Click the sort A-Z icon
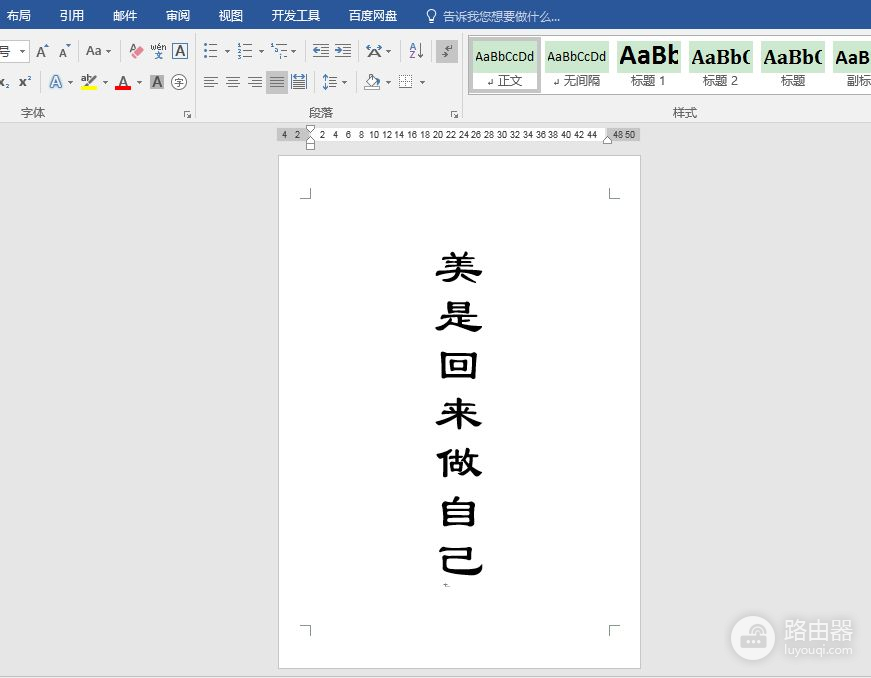This screenshot has height=678, width=871. point(417,51)
